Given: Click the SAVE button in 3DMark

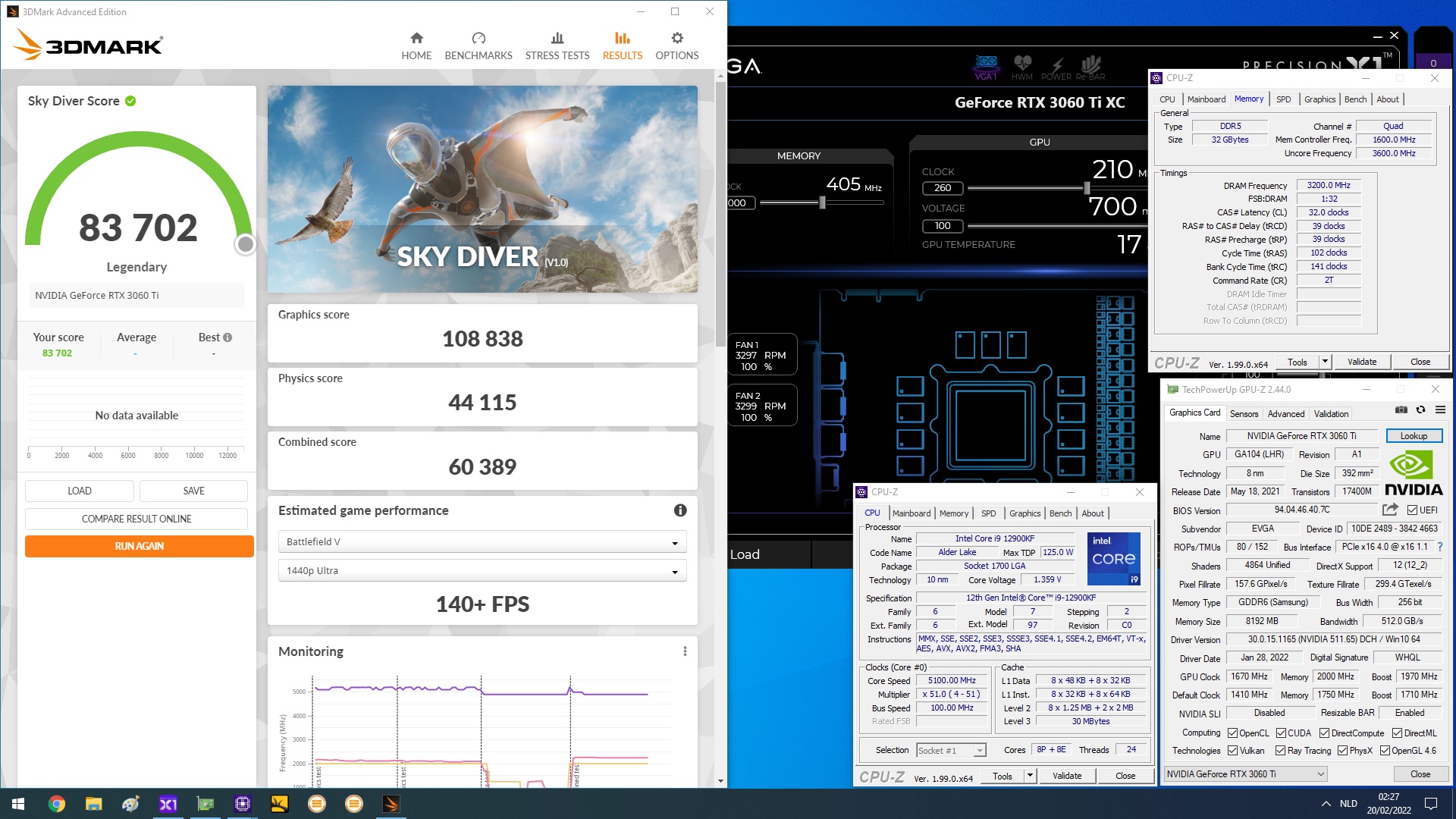Looking at the screenshot, I should pos(193,491).
